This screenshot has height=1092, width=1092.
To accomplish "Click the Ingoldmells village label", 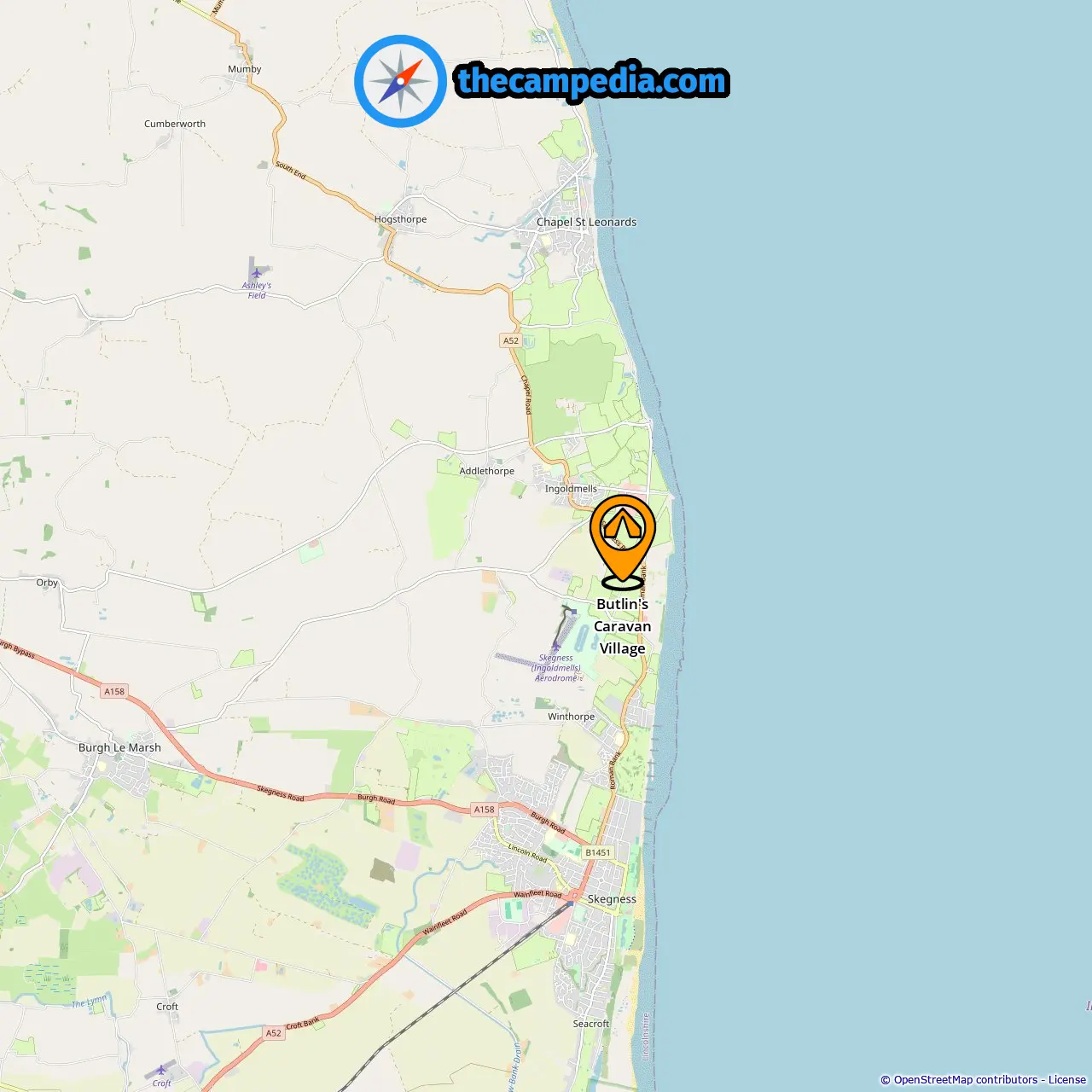I will (x=571, y=489).
